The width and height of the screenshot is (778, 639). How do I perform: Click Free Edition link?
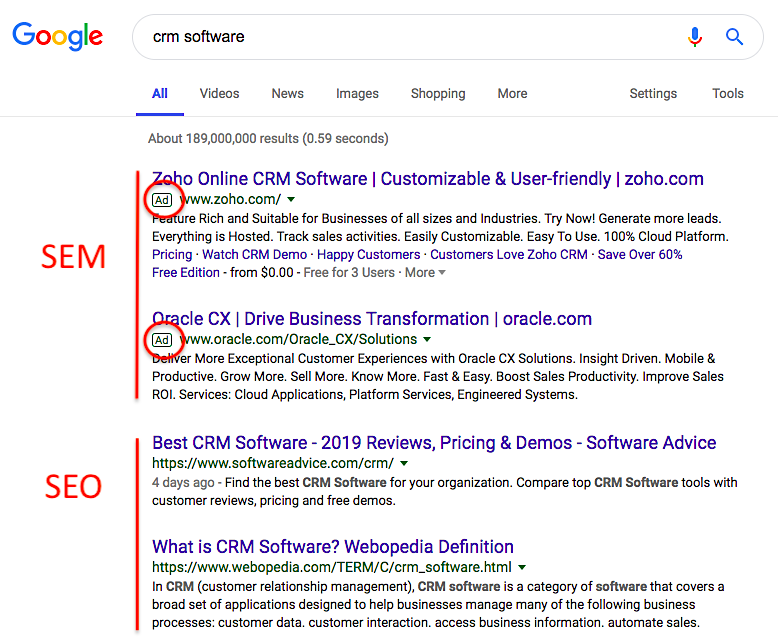click(186, 272)
